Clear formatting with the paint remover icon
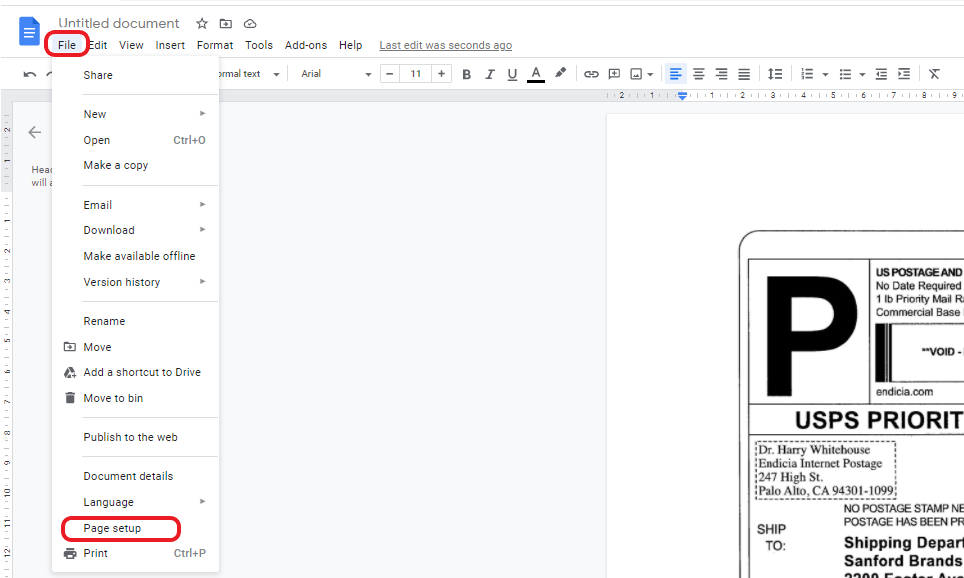This screenshot has width=964, height=578. coord(934,73)
